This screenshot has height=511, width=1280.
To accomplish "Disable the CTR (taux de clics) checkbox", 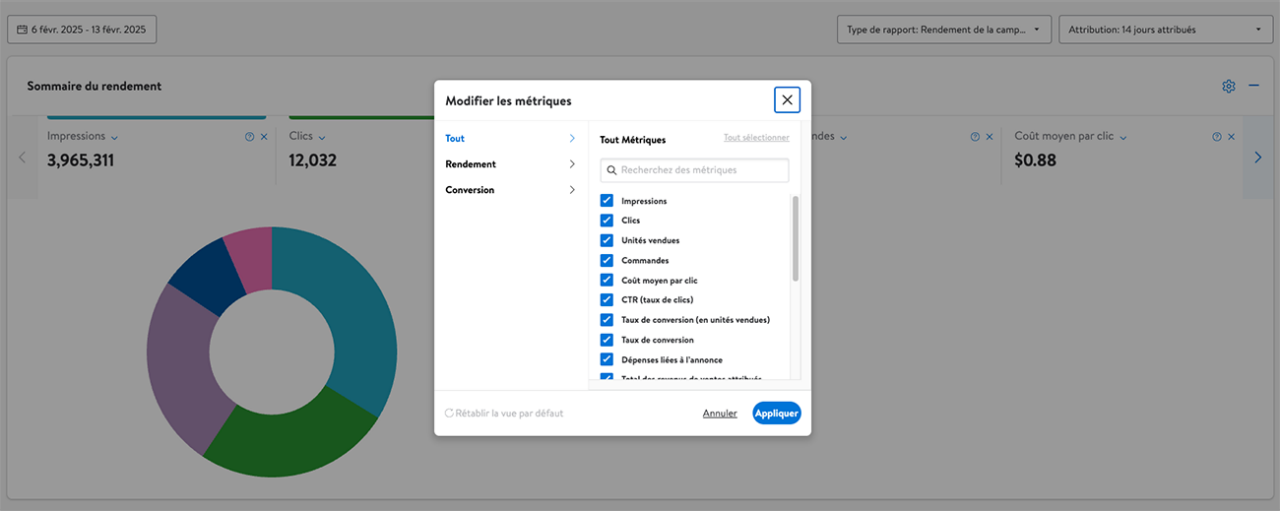I will (x=606, y=300).
